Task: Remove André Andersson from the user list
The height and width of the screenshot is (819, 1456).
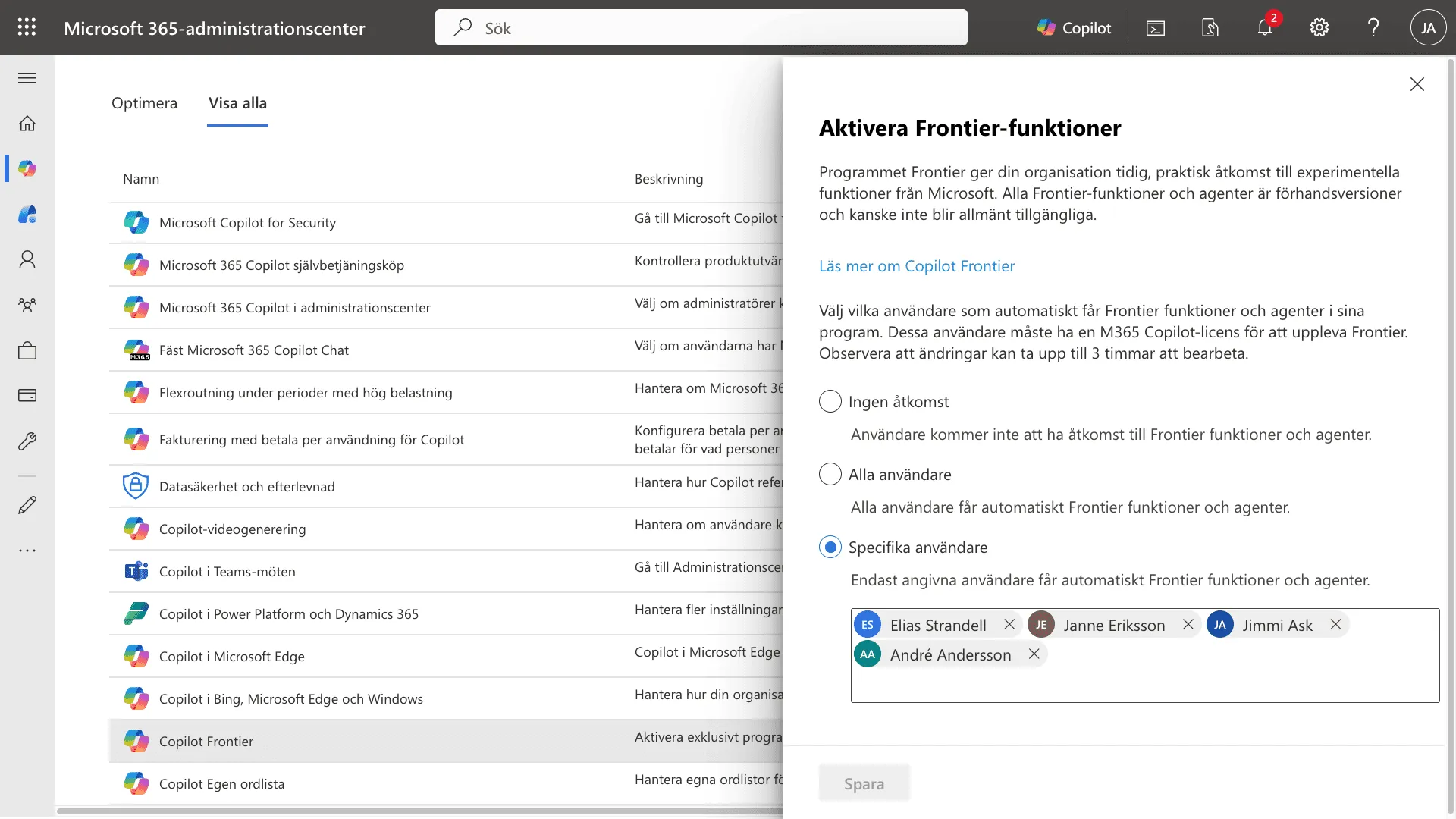Action: 1034,654
